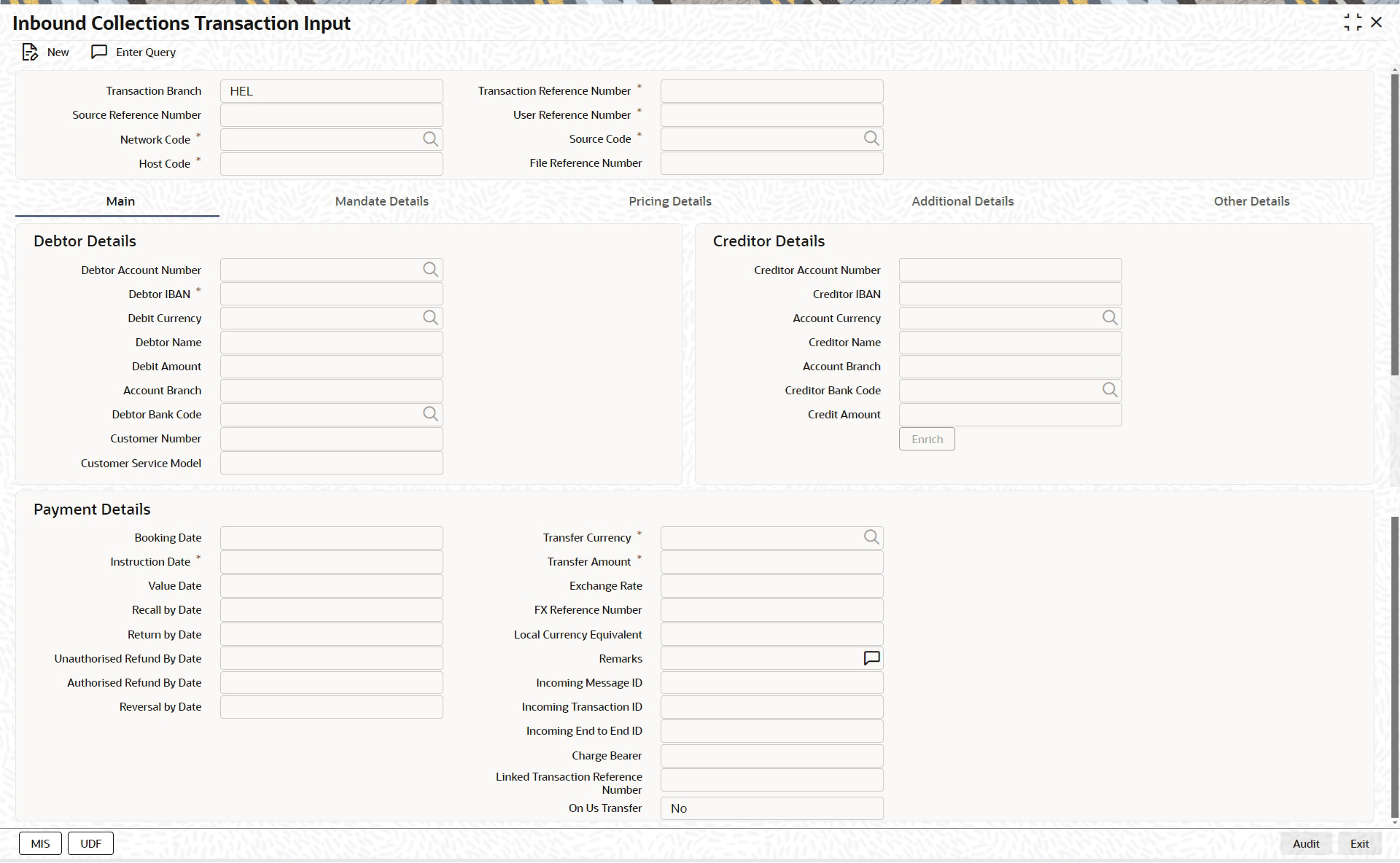Screen dimensions: 1400x863
Task: Open Creditor Bank Code lookup icon
Action: click(x=1109, y=390)
